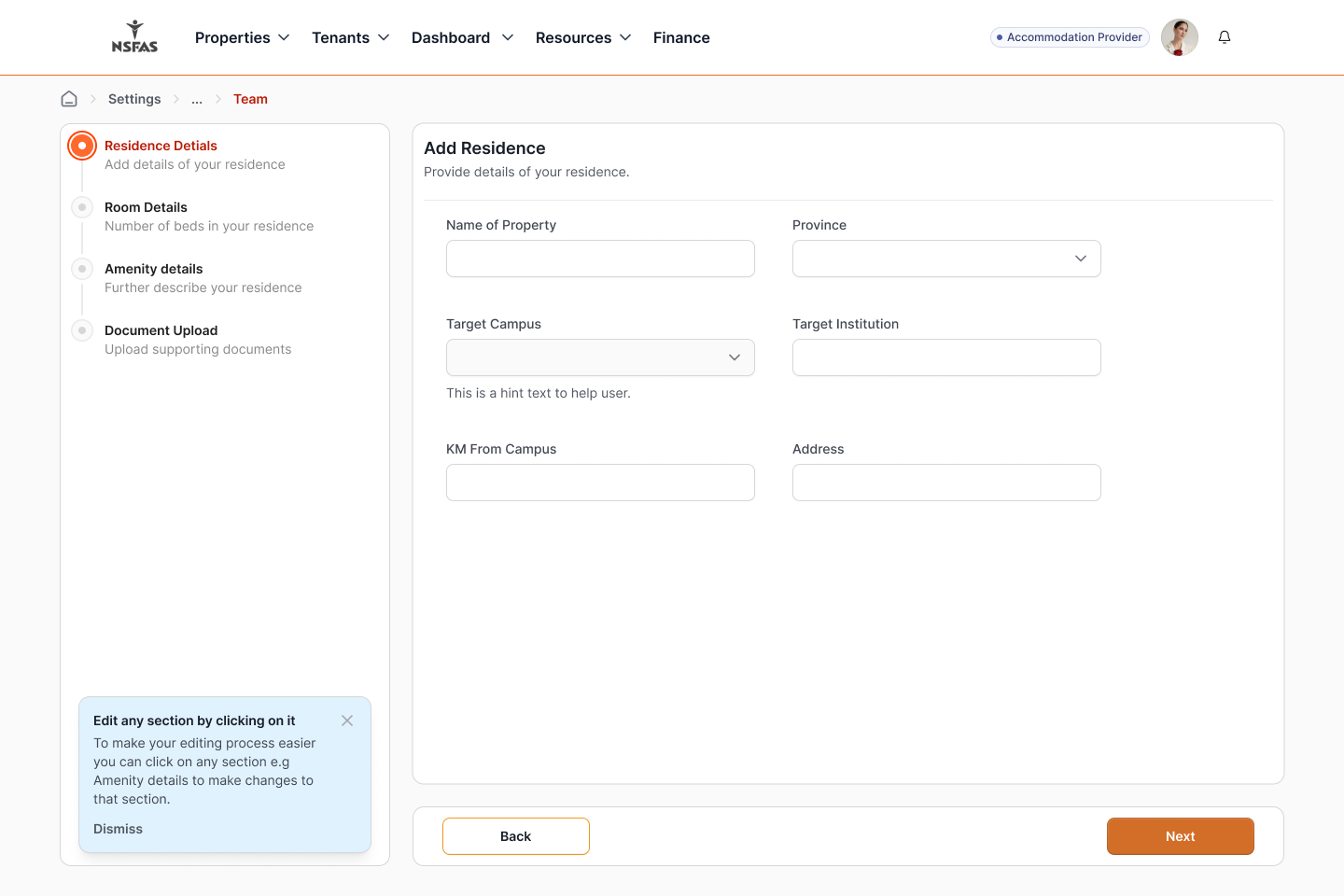This screenshot has width=1344, height=896.
Task: Open the Finance page
Action: coord(681,37)
